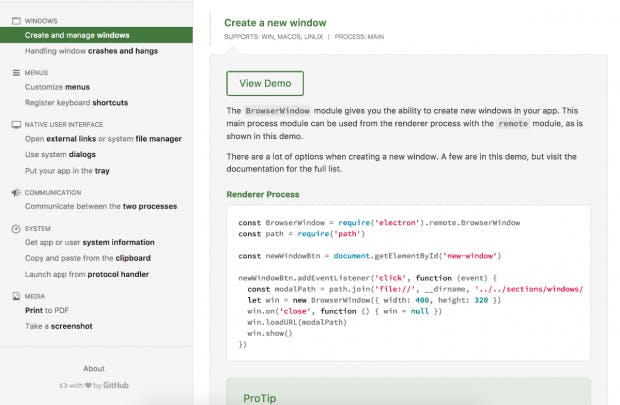Open Print to PDF item
The width and height of the screenshot is (620, 405).
click(47, 310)
